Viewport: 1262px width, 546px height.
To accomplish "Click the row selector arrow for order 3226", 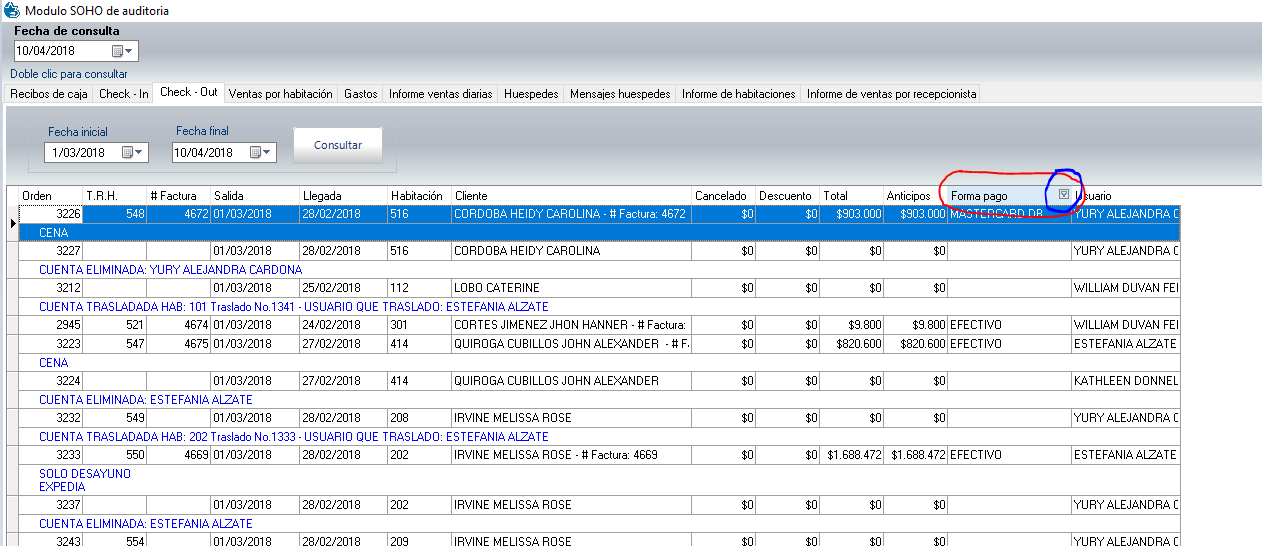I will tap(13, 223).
